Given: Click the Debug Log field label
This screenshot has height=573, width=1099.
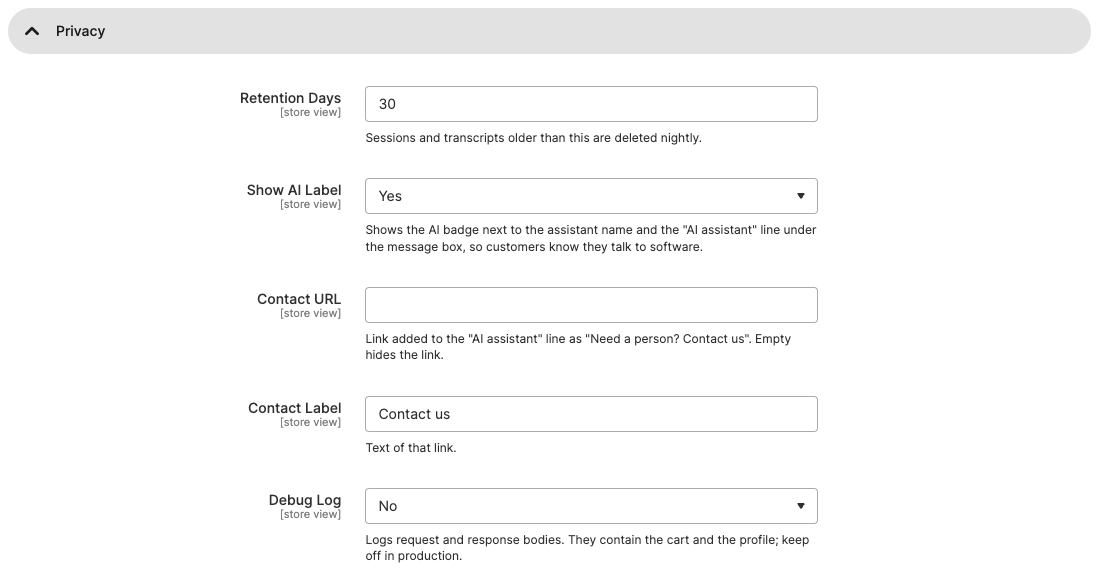Looking at the screenshot, I should (x=305, y=500).
